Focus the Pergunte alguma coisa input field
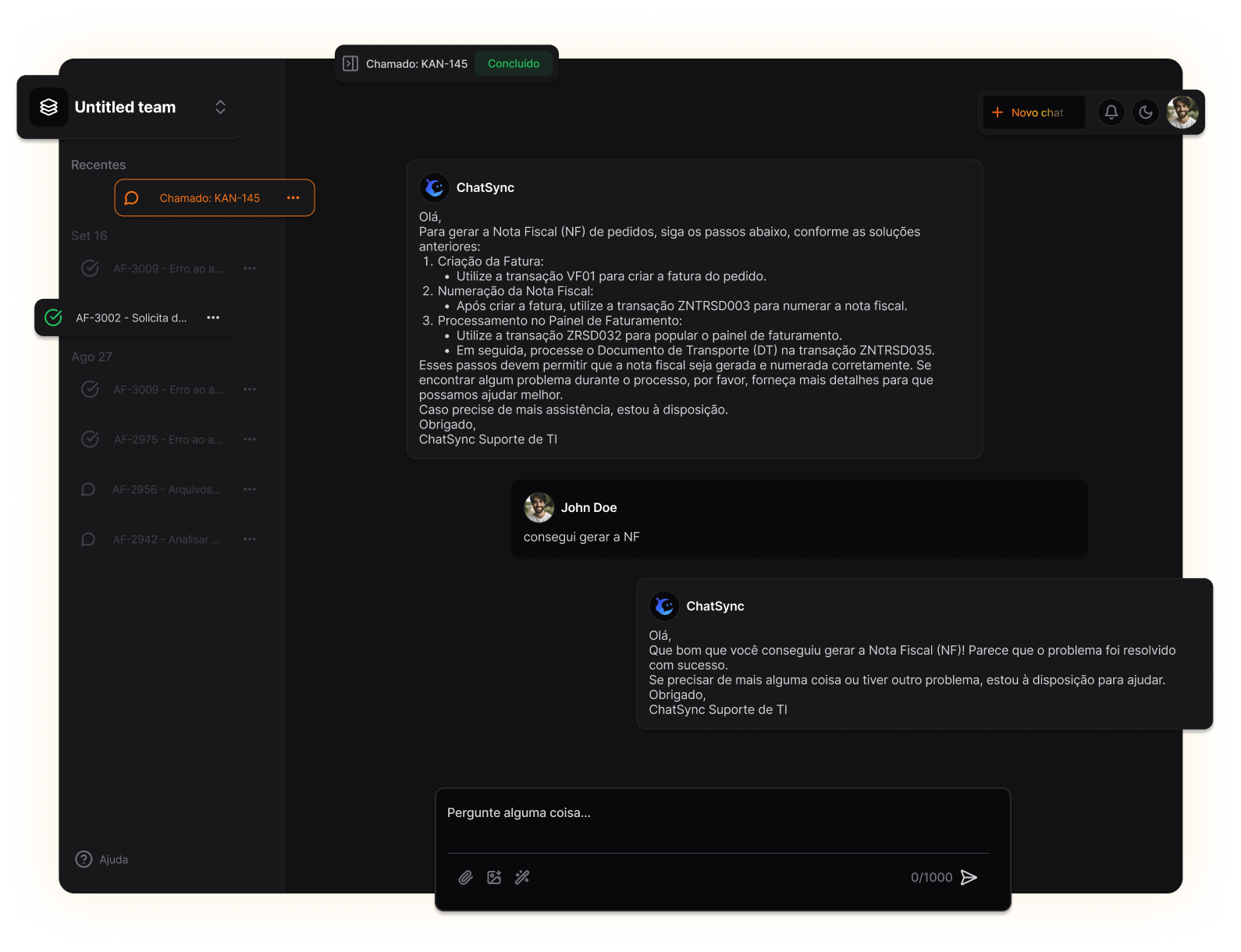The image size is (1241, 952). point(718,819)
